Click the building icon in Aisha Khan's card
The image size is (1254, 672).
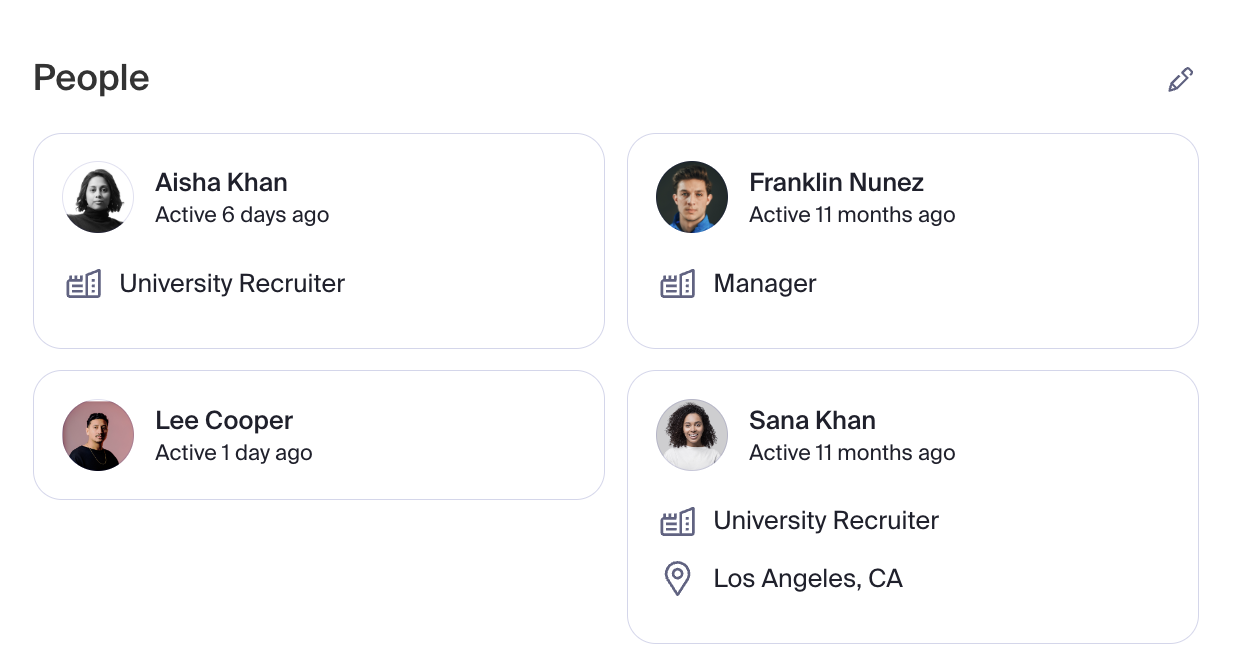coord(84,284)
